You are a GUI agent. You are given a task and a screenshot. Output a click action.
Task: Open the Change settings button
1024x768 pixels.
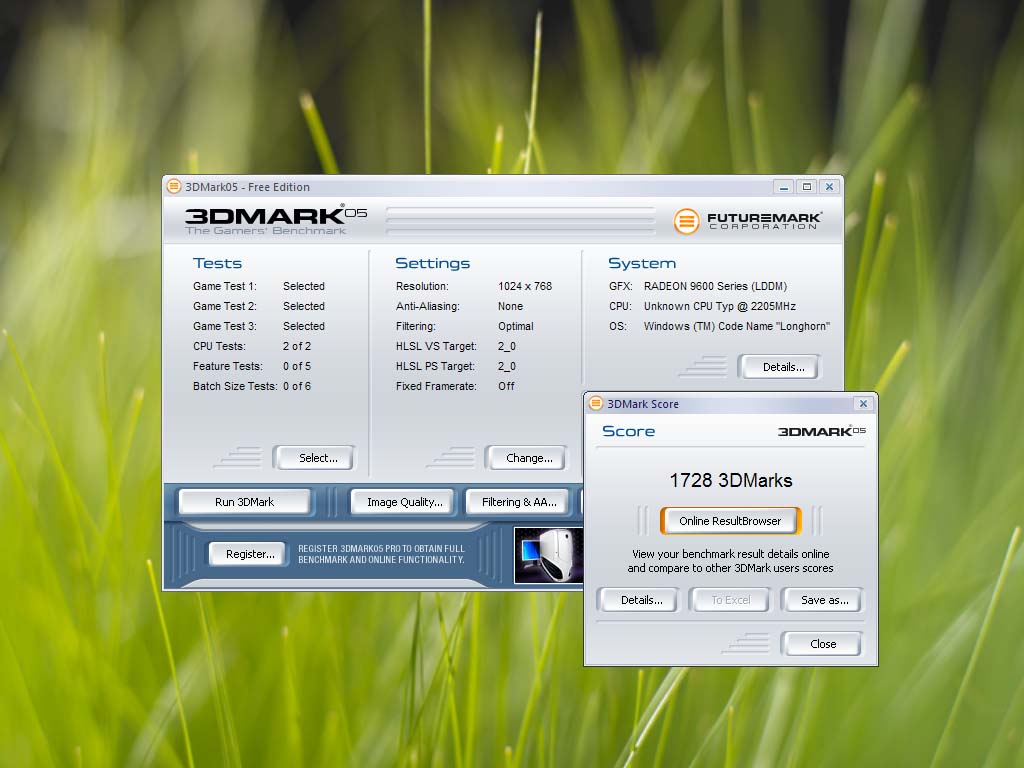526,458
